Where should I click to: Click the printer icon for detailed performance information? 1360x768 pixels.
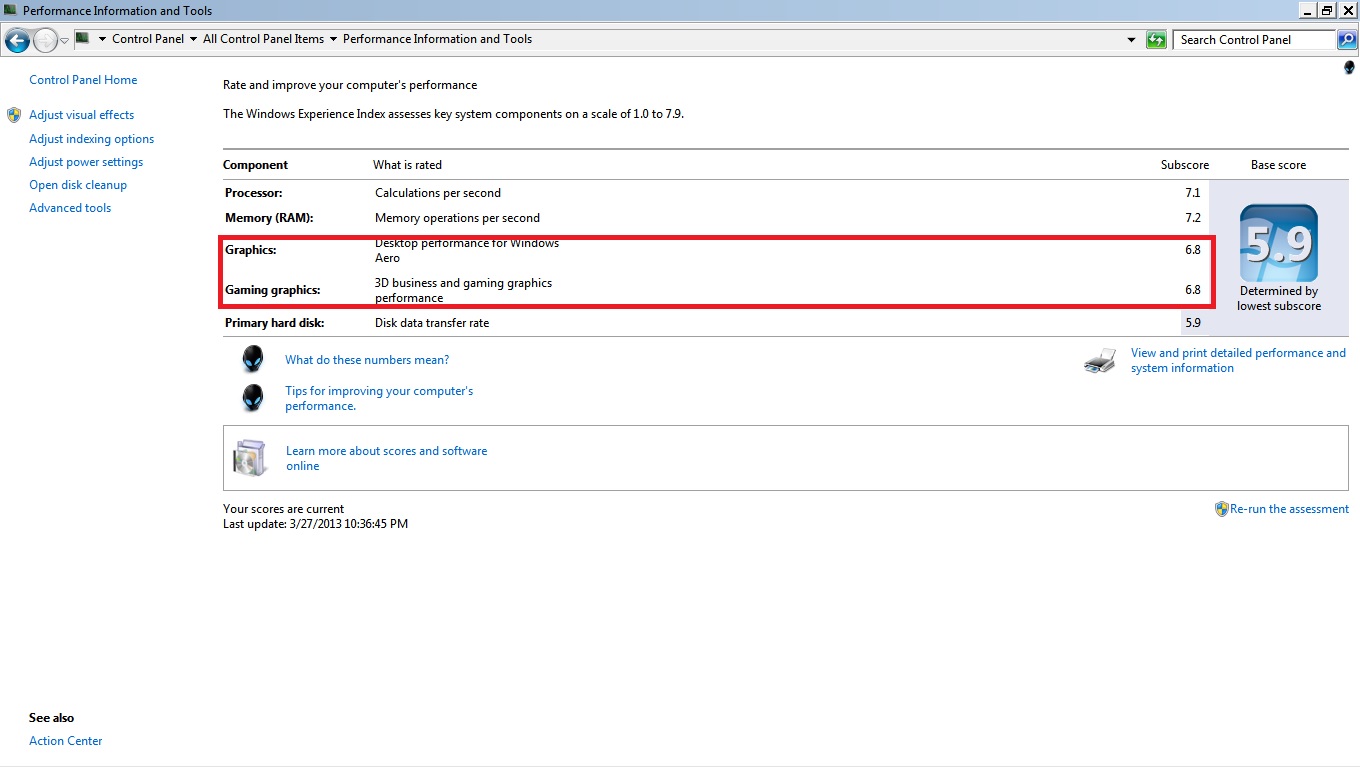(x=1100, y=360)
